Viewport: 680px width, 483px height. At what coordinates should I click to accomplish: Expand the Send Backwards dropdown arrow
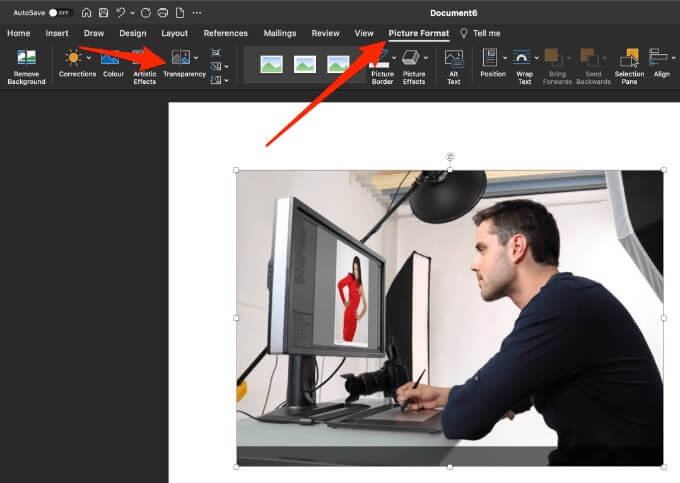pyautogui.click(x=605, y=58)
